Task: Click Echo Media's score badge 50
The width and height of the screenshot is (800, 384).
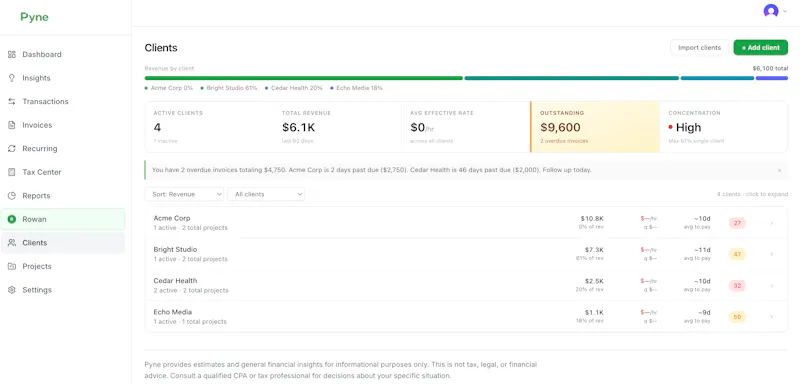Action: click(737, 317)
